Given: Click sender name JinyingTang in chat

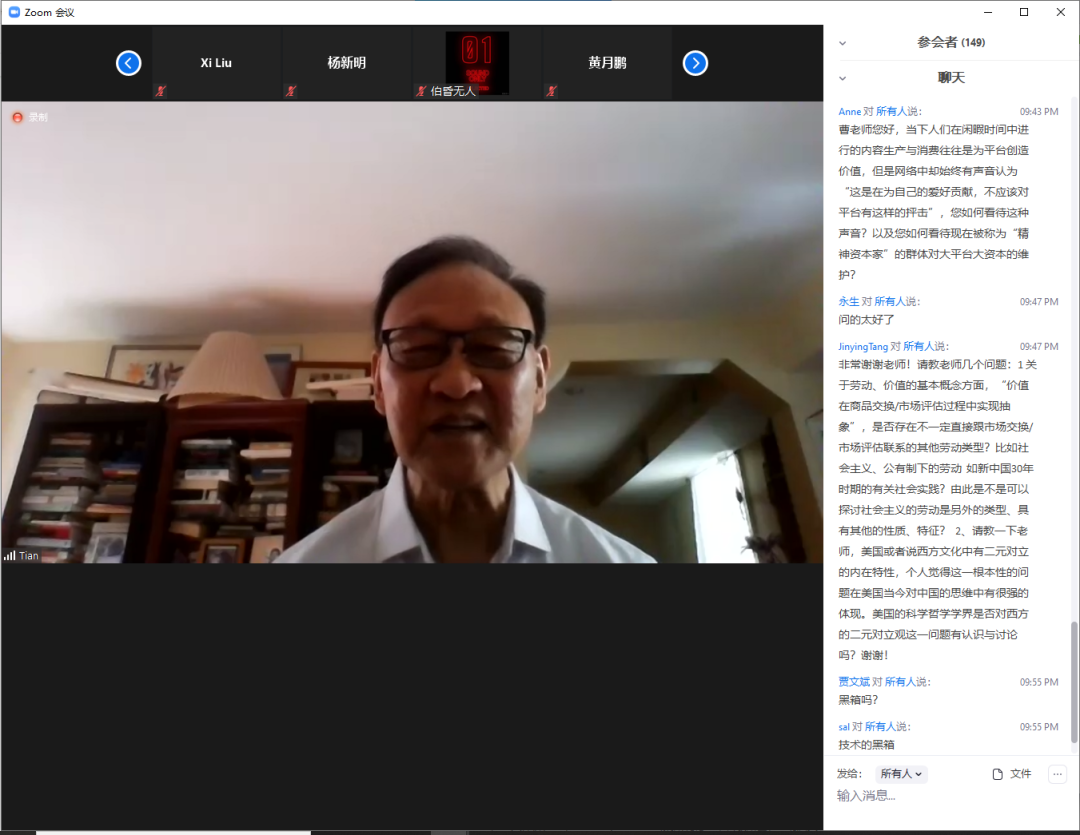Looking at the screenshot, I should (863, 346).
